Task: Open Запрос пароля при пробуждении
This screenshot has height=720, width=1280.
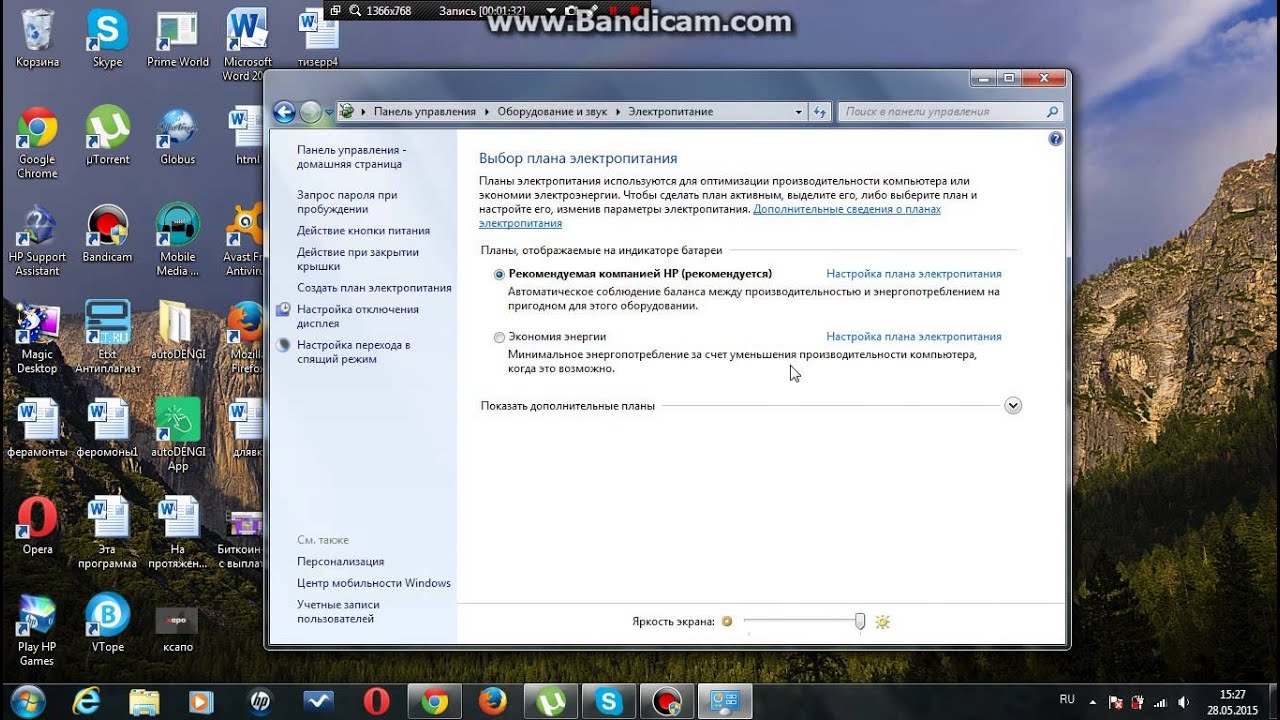Action: point(347,202)
